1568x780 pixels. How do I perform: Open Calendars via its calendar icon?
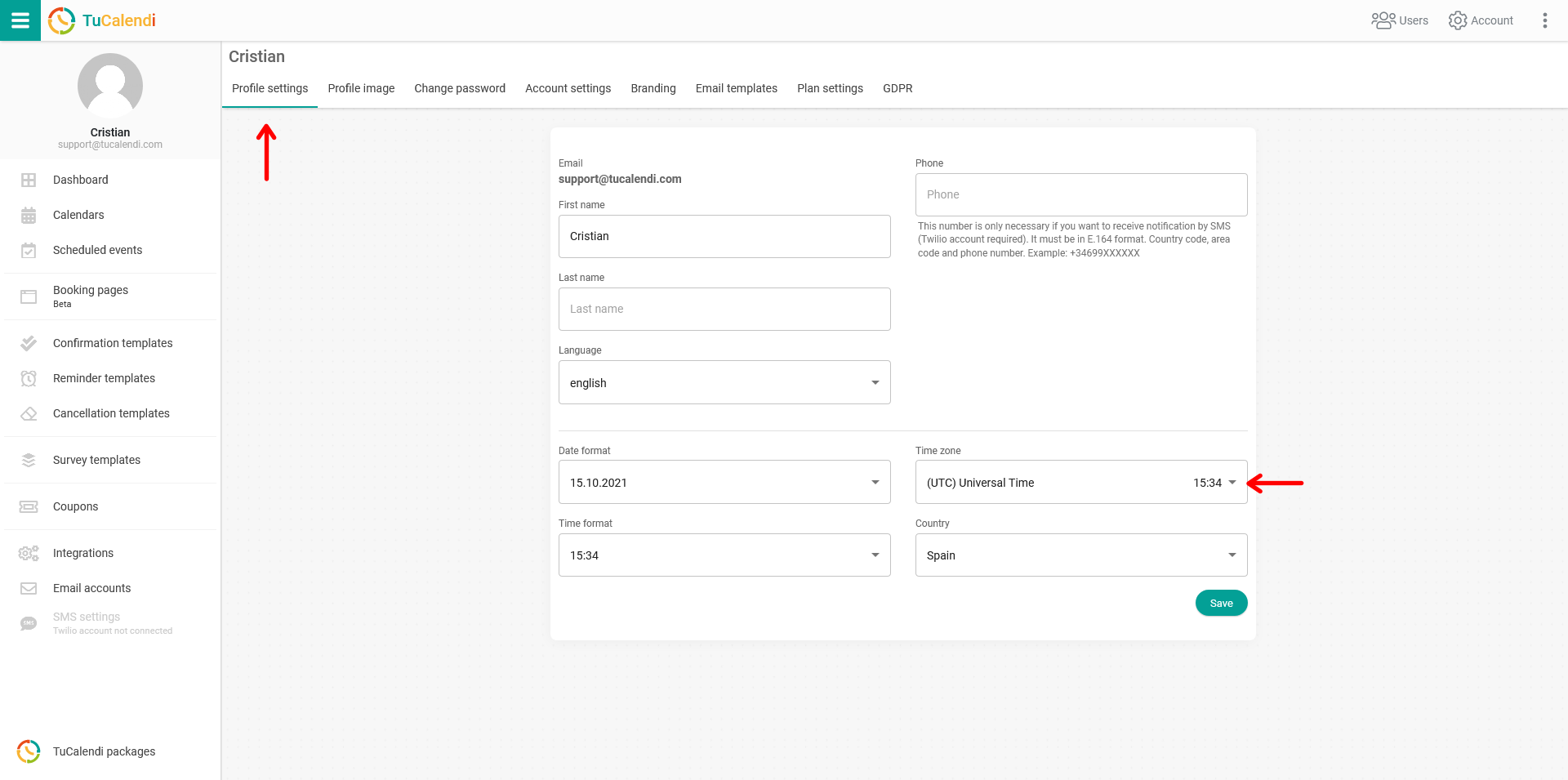click(x=29, y=215)
